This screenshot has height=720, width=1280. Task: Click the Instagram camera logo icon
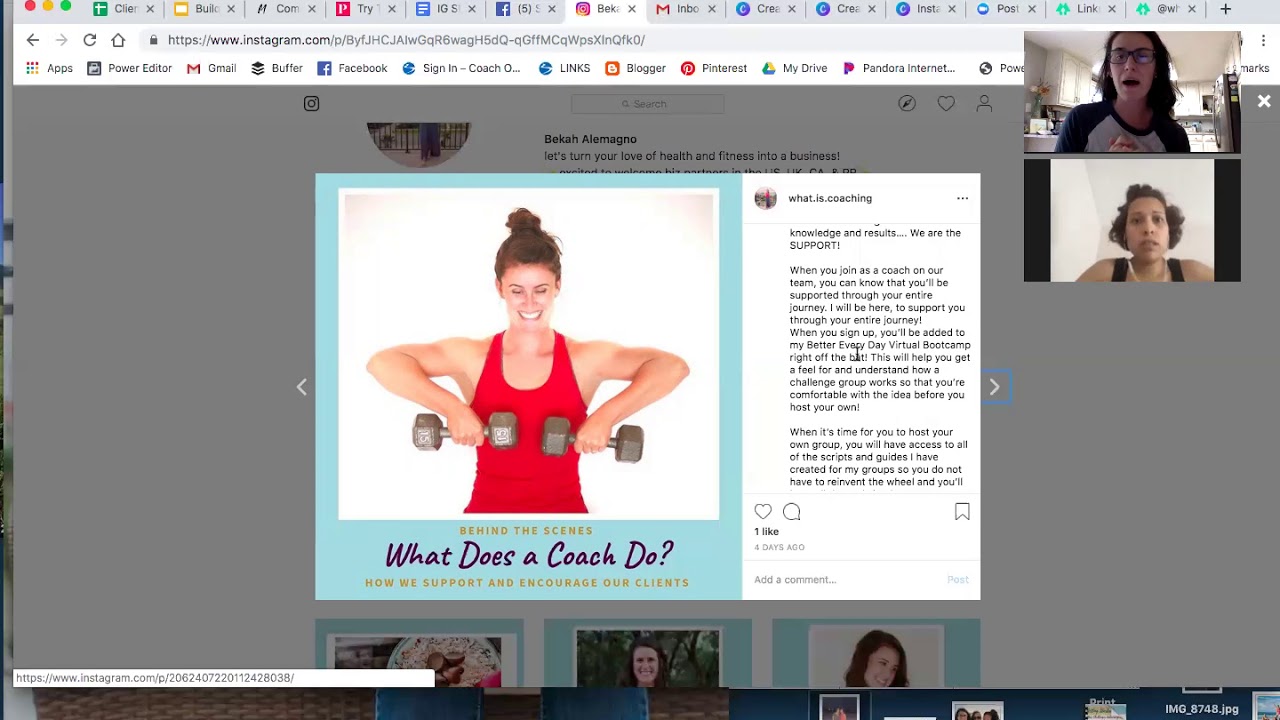(x=311, y=104)
